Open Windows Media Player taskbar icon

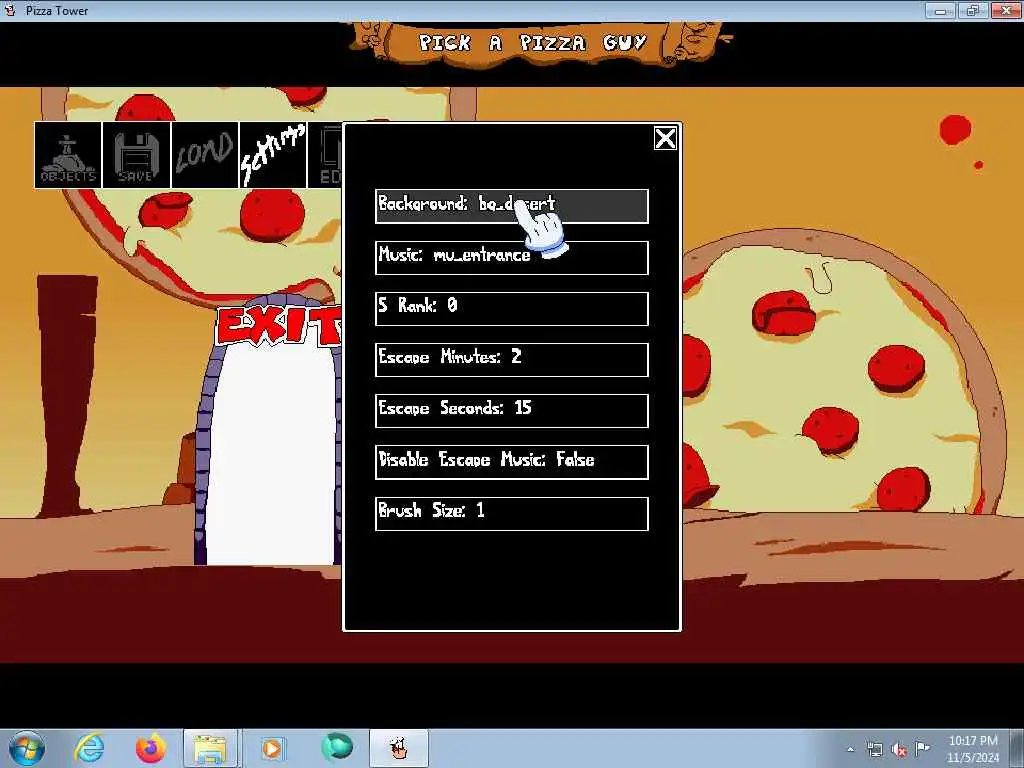coord(272,748)
